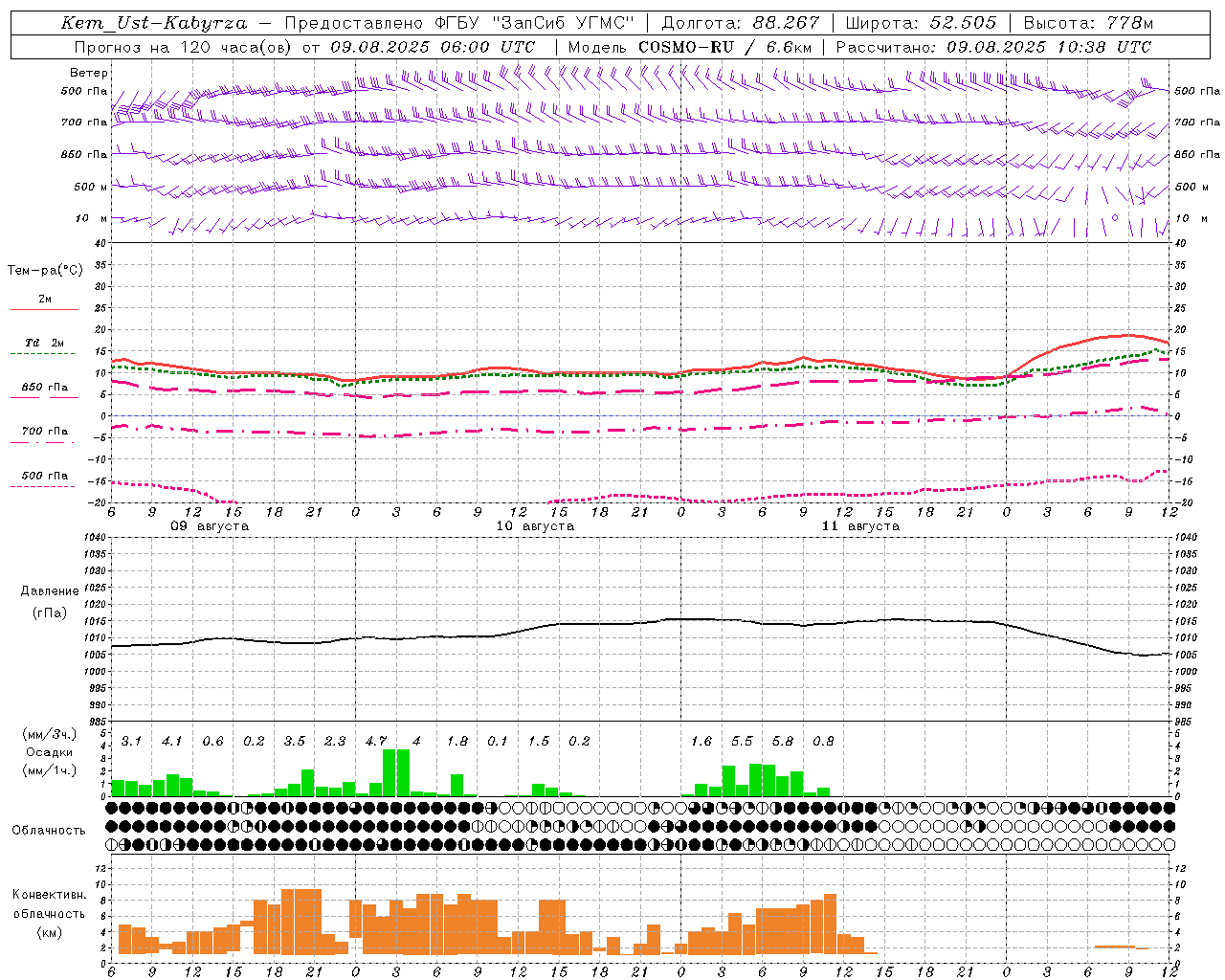This screenshot has width=1225, height=980.
Task: Click the 4.1 precipitation value
Action: coord(171,742)
